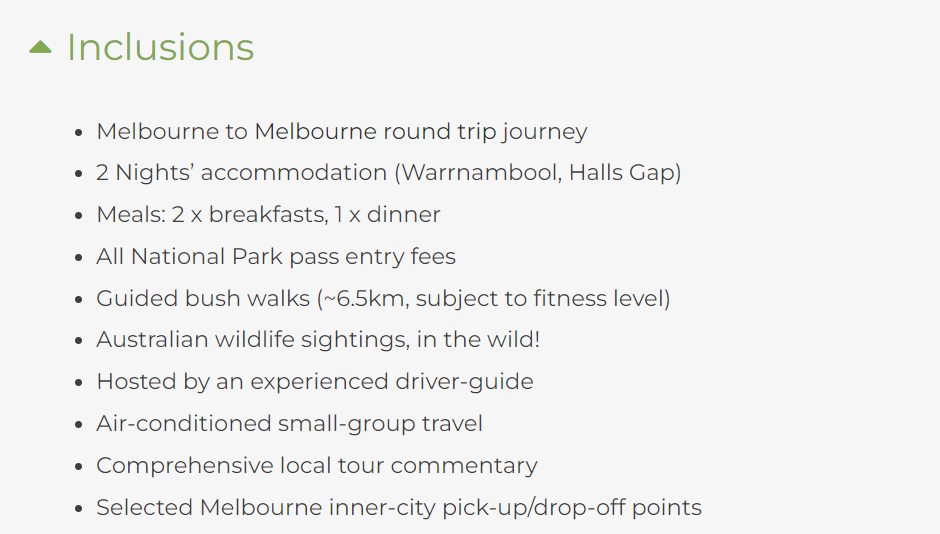The height and width of the screenshot is (534, 940).
Task: Click bullet beside Melbourne round trip journey
Action: (79, 132)
